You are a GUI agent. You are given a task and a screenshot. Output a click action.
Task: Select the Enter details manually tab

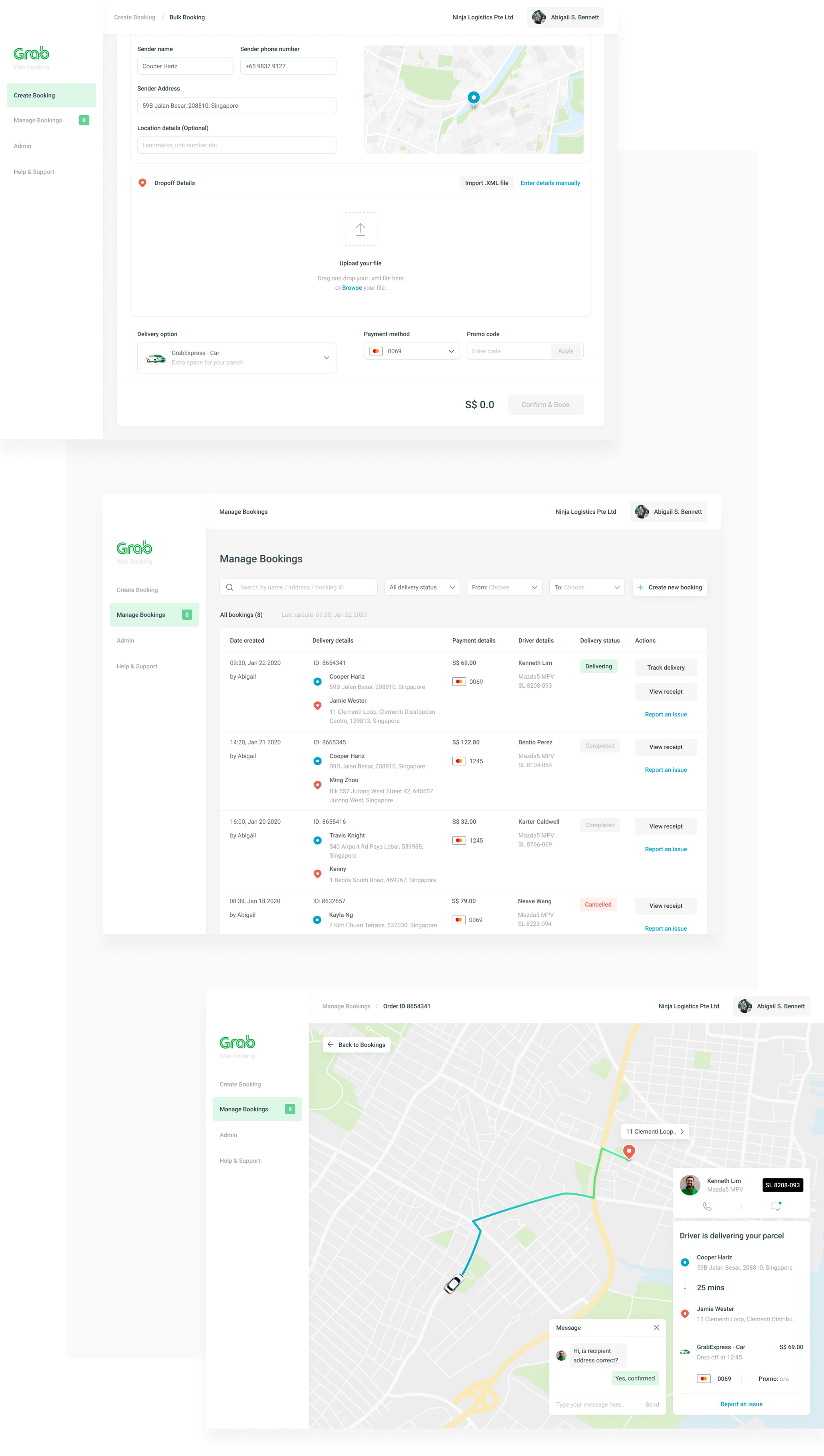point(550,183)
